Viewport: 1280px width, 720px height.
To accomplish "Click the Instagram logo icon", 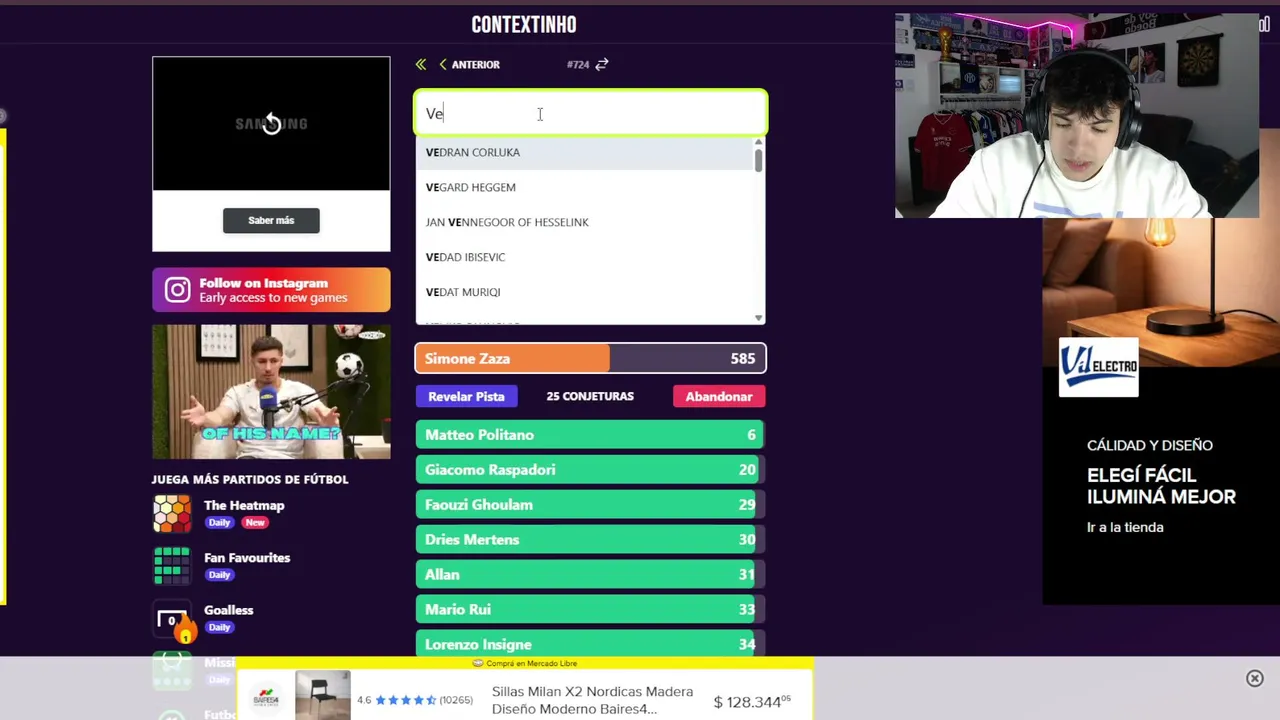I will pos(178,290).
